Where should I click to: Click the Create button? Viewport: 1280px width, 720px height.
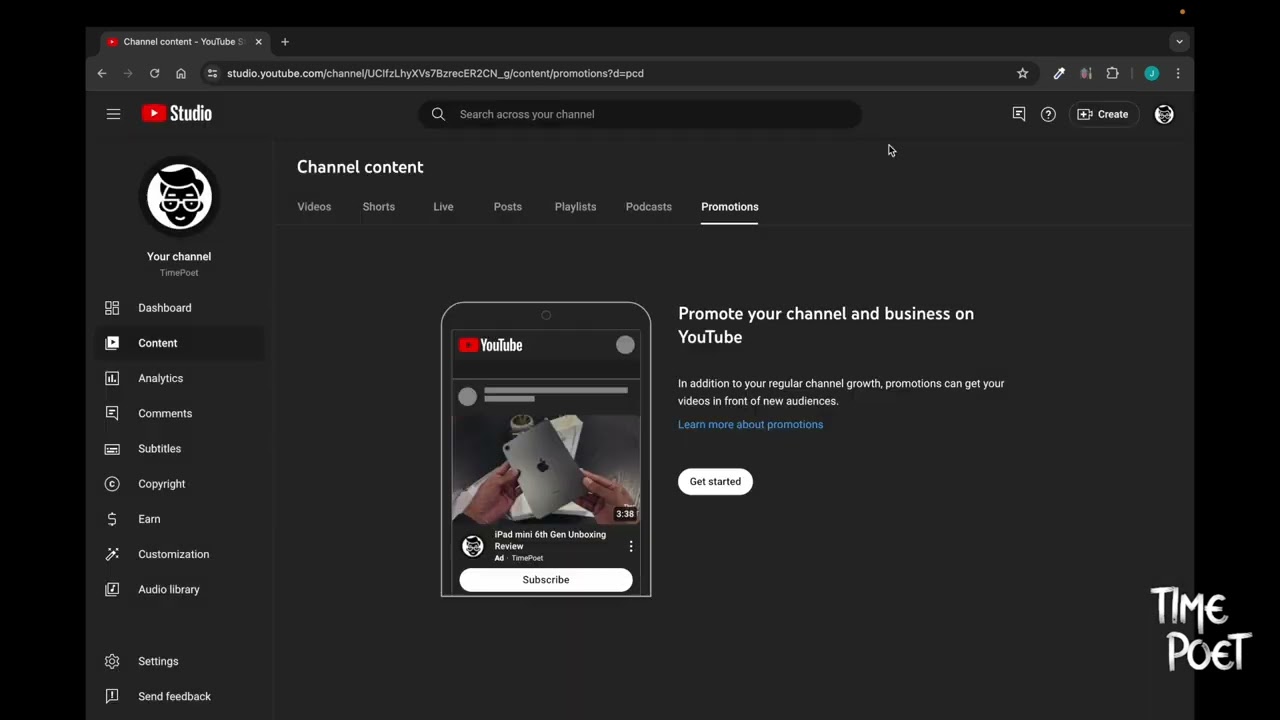coord(1103,114)
